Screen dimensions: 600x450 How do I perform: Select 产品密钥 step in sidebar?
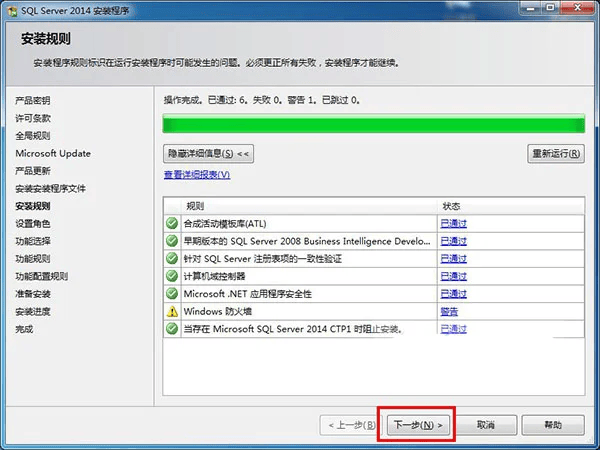tap(33, 101)
